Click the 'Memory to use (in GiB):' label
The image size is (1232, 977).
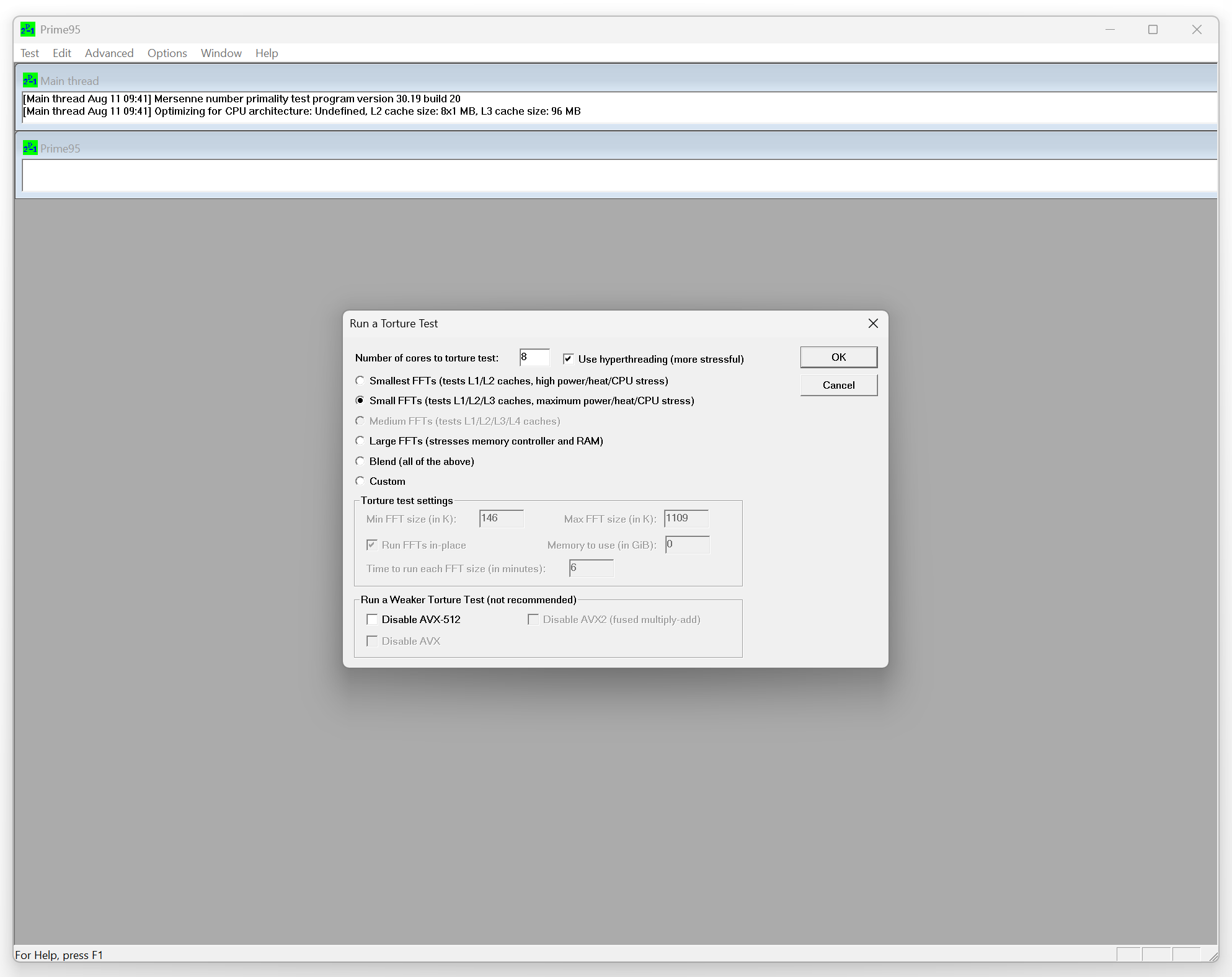pyautogui.click(x=601, y=546)
